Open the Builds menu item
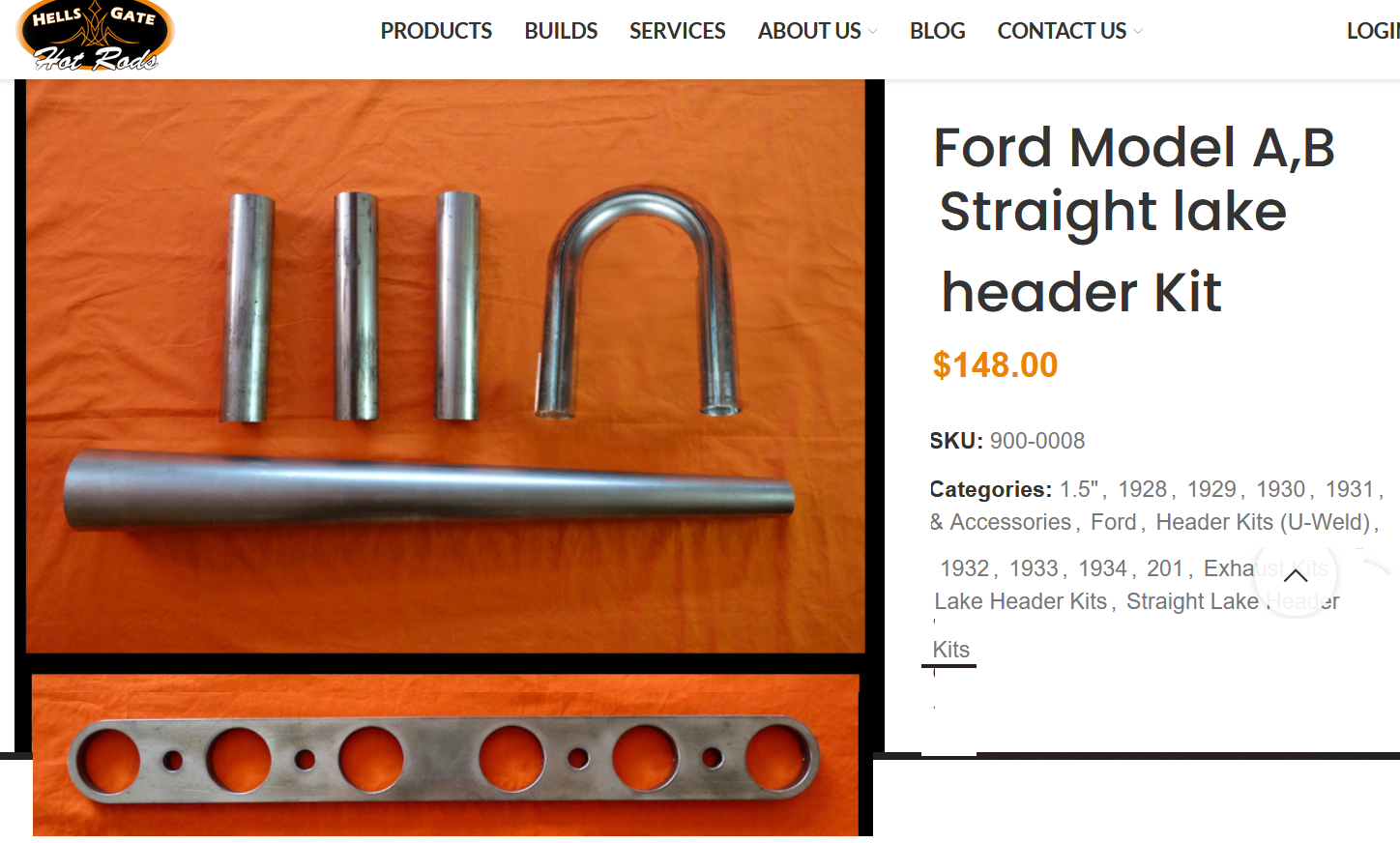The image size is (1400, 843). tap(561, 31)
